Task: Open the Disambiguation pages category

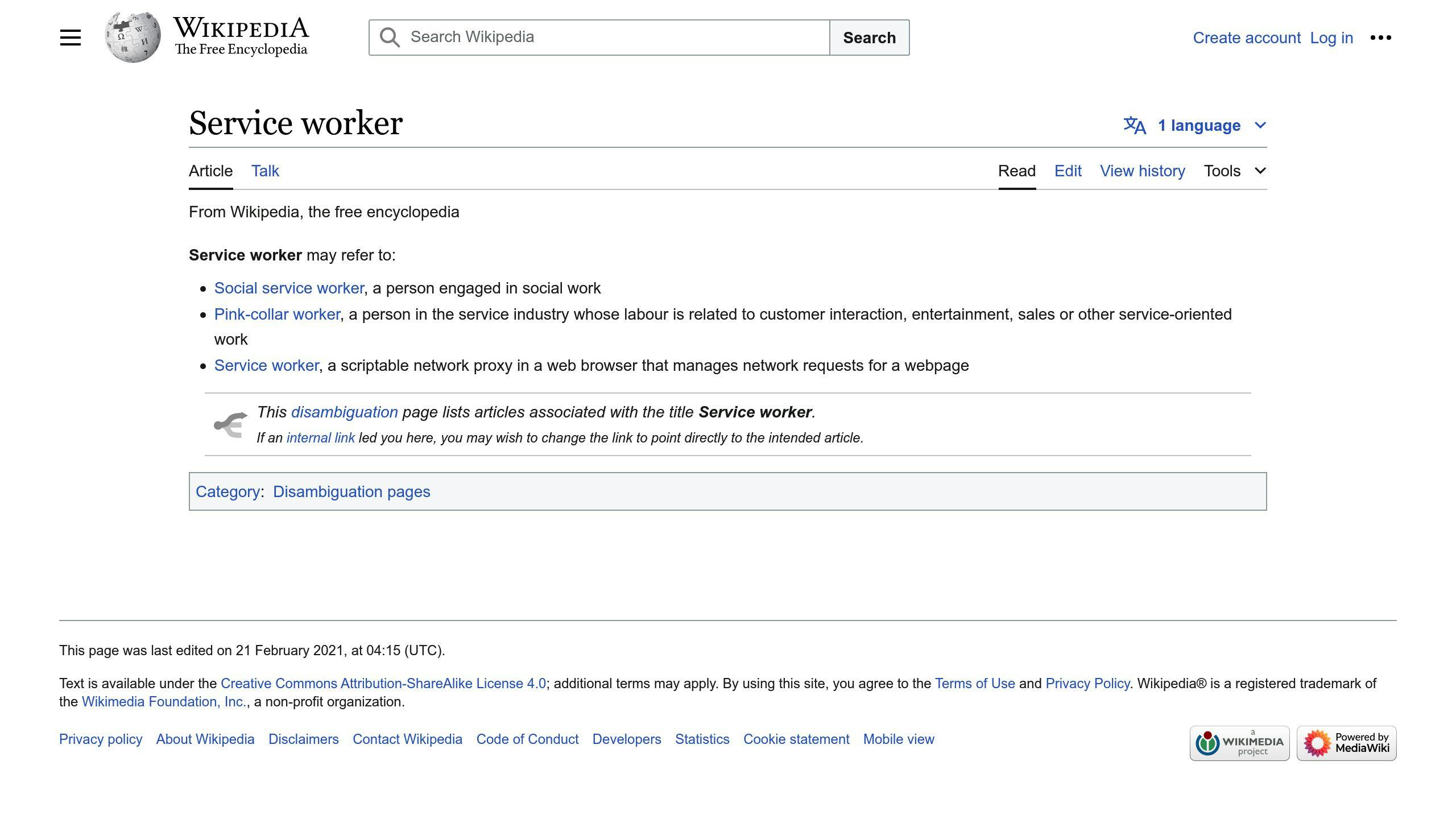Action: coord(351,491)
